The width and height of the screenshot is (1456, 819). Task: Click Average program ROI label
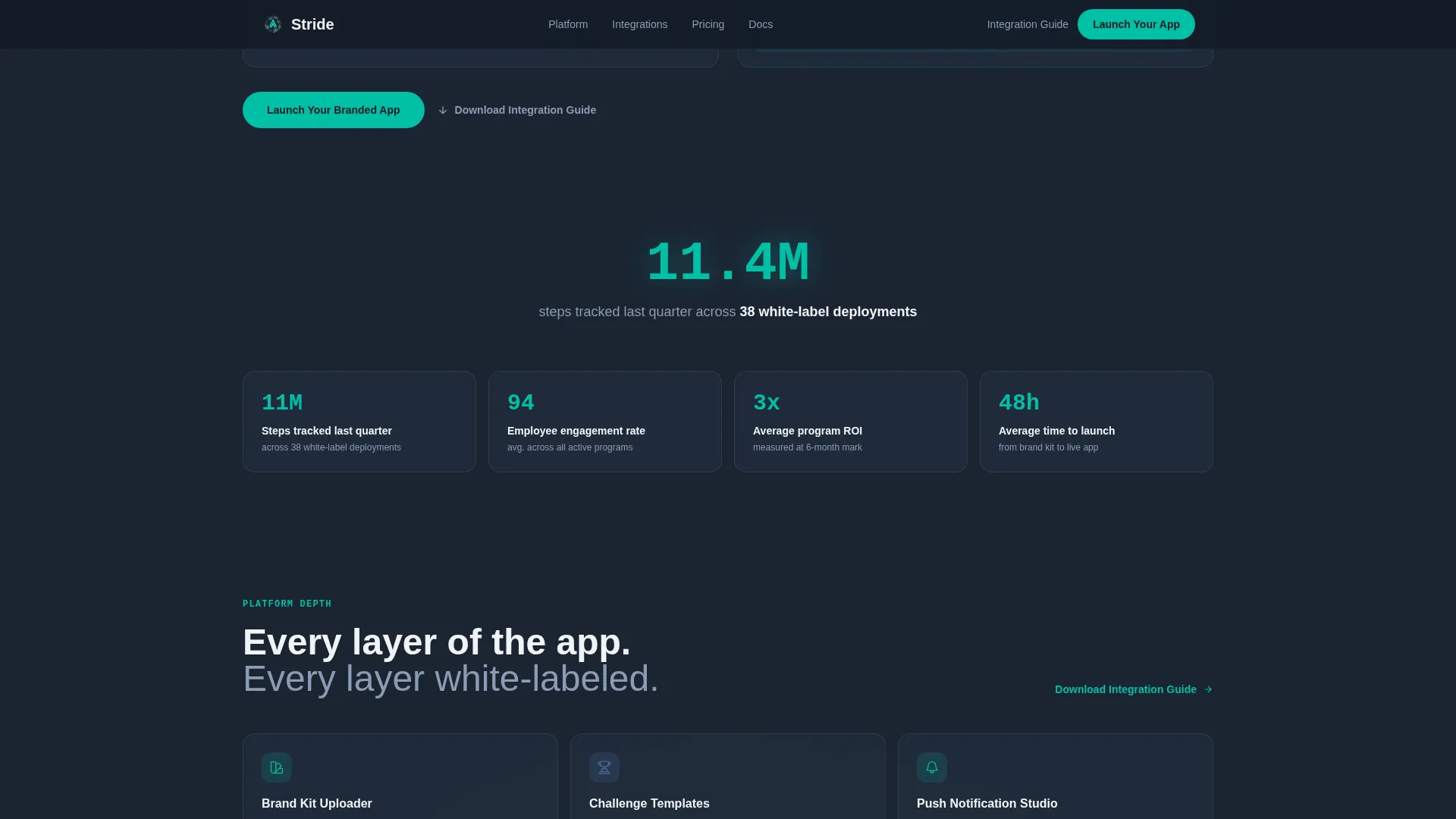coord(808,431)
